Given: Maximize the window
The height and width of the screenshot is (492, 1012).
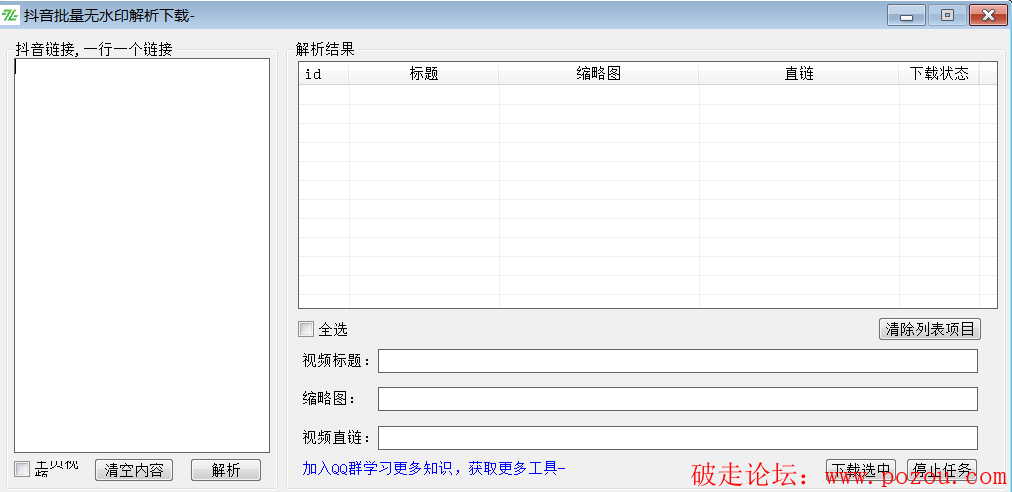Looking at the screenshot, I should point(947,15).
